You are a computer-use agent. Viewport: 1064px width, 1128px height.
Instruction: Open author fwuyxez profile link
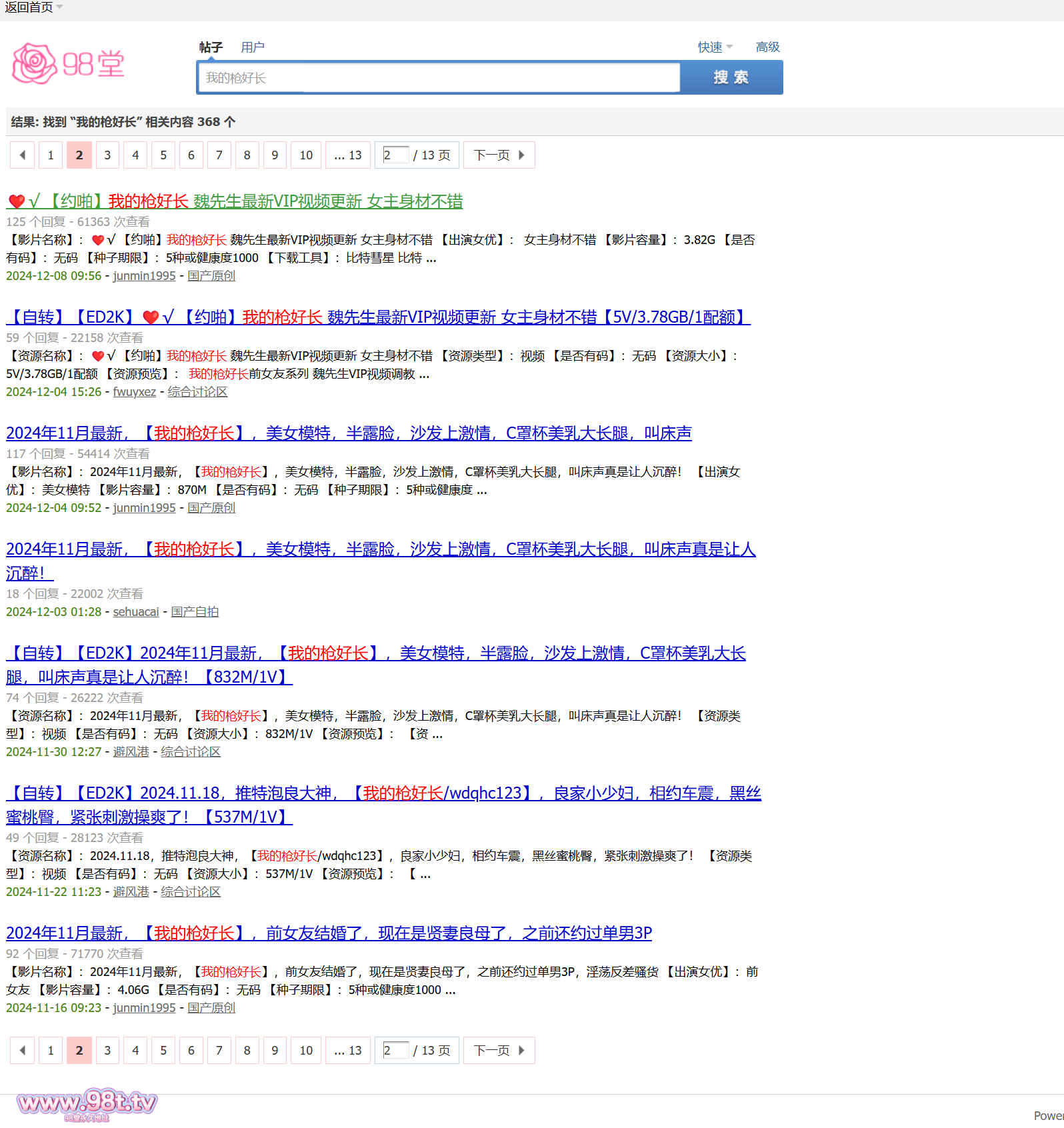134,392
